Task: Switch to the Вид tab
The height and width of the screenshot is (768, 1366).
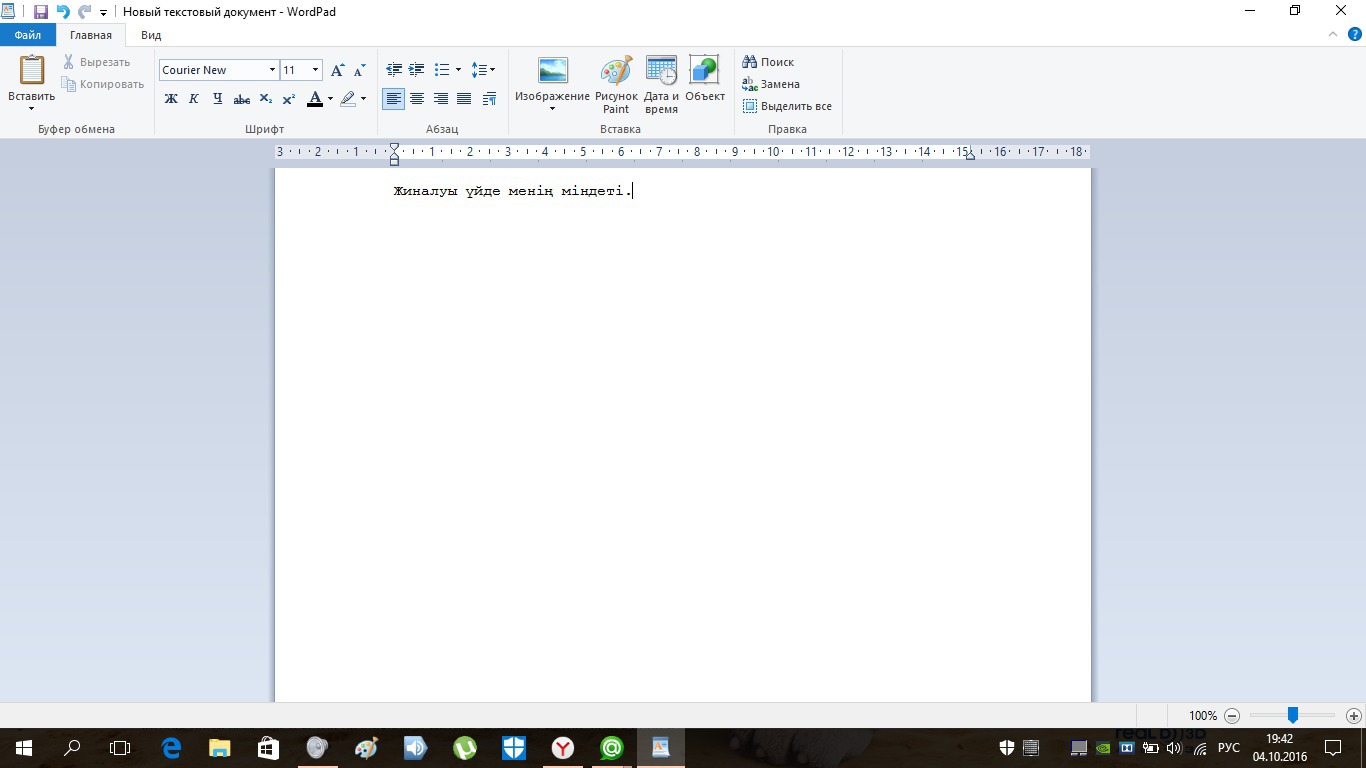Action: (151, 35)
